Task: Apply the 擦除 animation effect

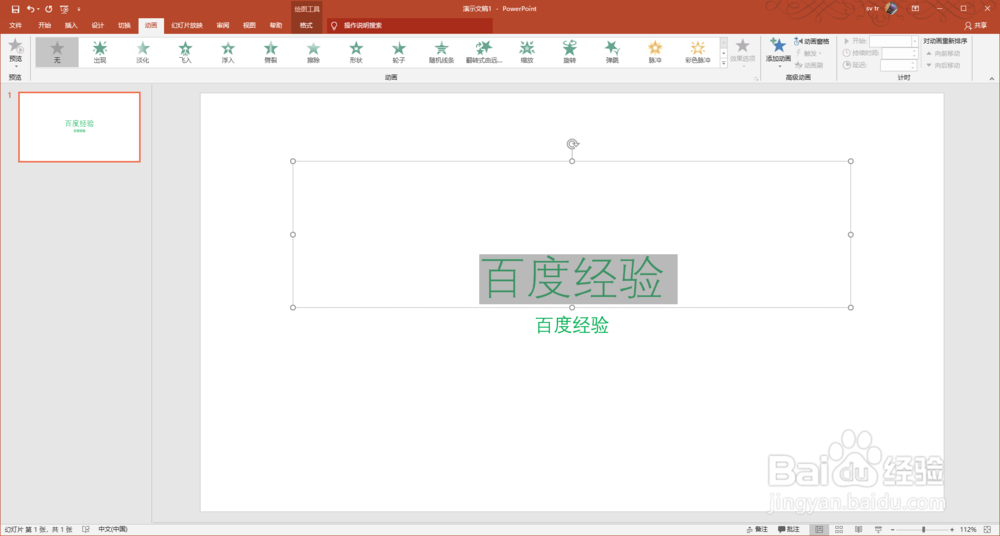Action: 313,52
